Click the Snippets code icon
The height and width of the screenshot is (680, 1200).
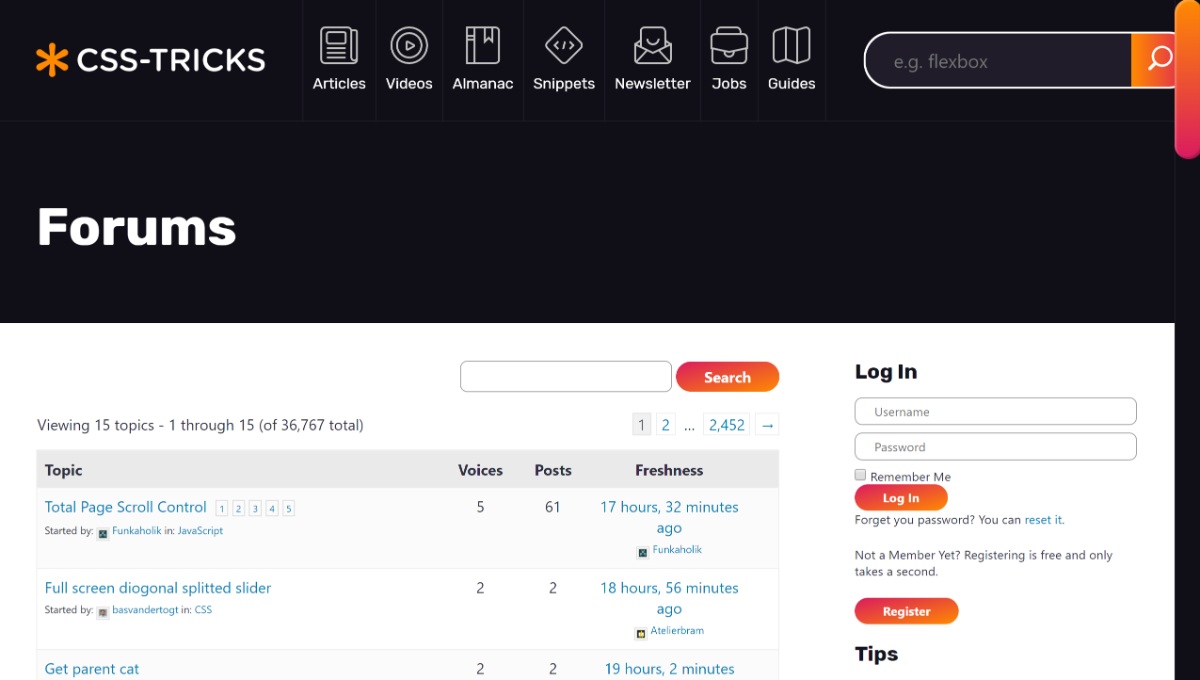tap(563, 44)
